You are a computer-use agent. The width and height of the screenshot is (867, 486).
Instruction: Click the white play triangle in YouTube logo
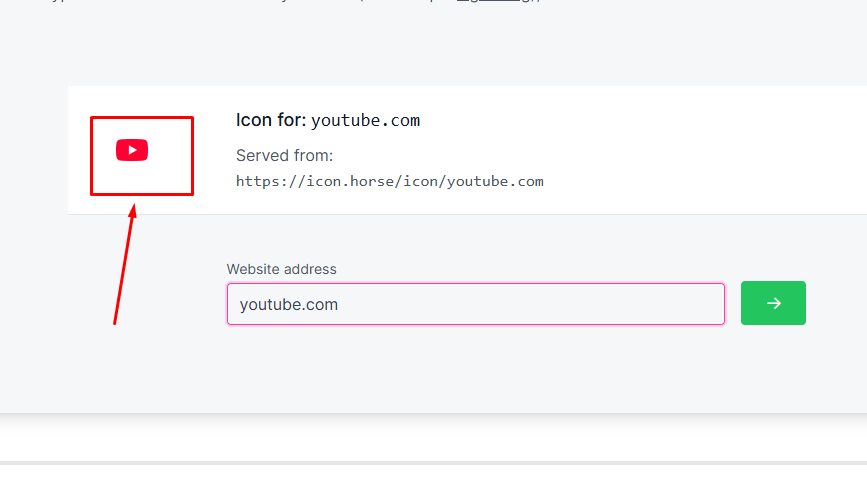(132, 150)
